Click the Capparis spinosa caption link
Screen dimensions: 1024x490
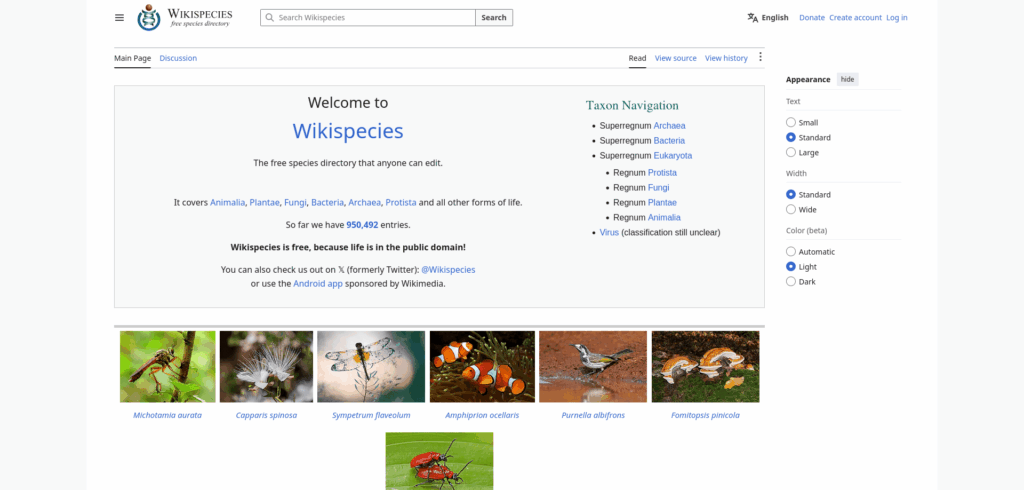[x=266, y=416]
